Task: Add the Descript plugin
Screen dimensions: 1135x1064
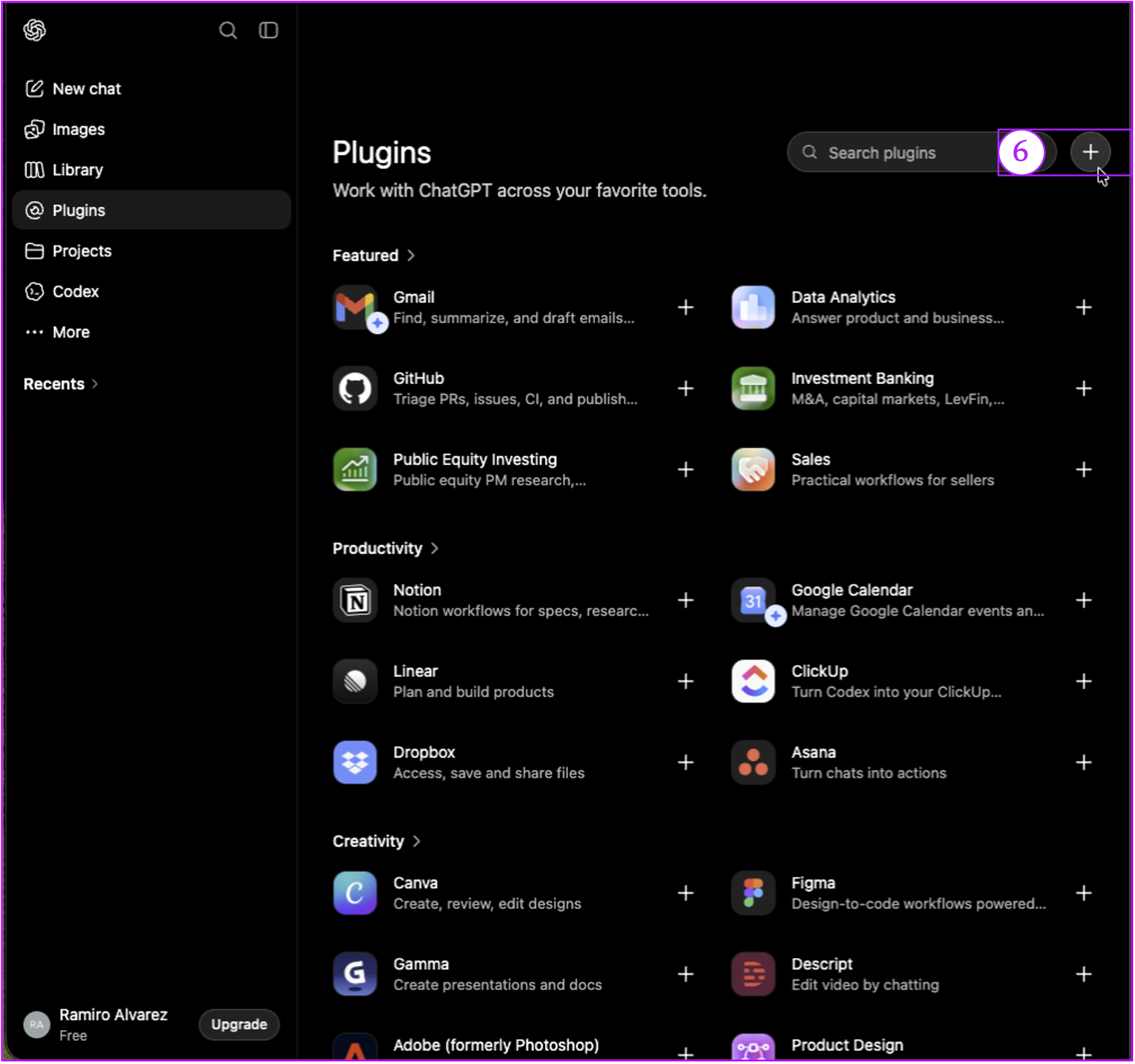Action: click(x=1084, y=974)
